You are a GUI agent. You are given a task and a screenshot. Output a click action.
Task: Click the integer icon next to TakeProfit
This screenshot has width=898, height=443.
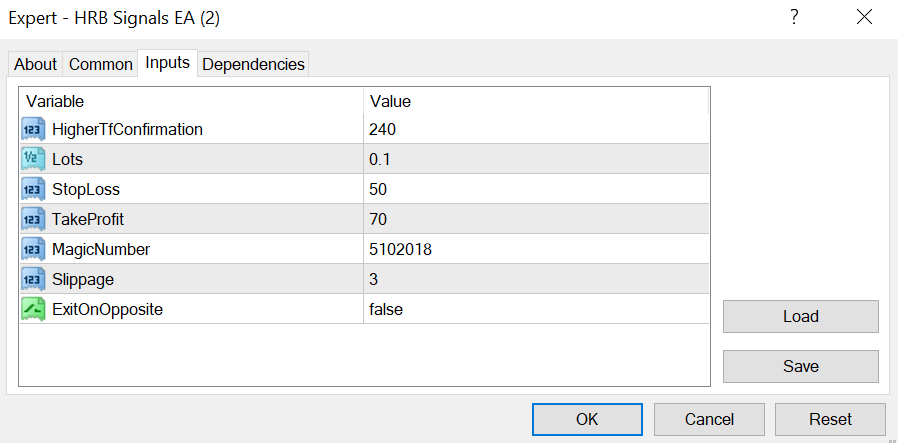[x=33, y=219]
